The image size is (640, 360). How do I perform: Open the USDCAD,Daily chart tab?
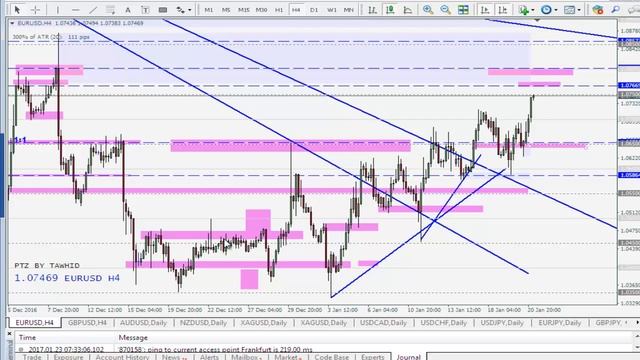(383, 322)
